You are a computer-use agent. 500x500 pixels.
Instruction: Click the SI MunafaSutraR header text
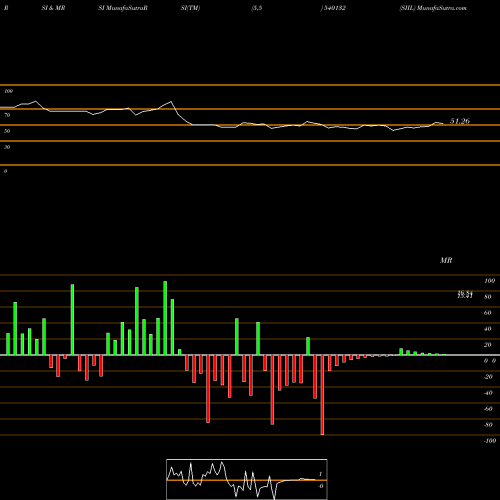(123, 8)
